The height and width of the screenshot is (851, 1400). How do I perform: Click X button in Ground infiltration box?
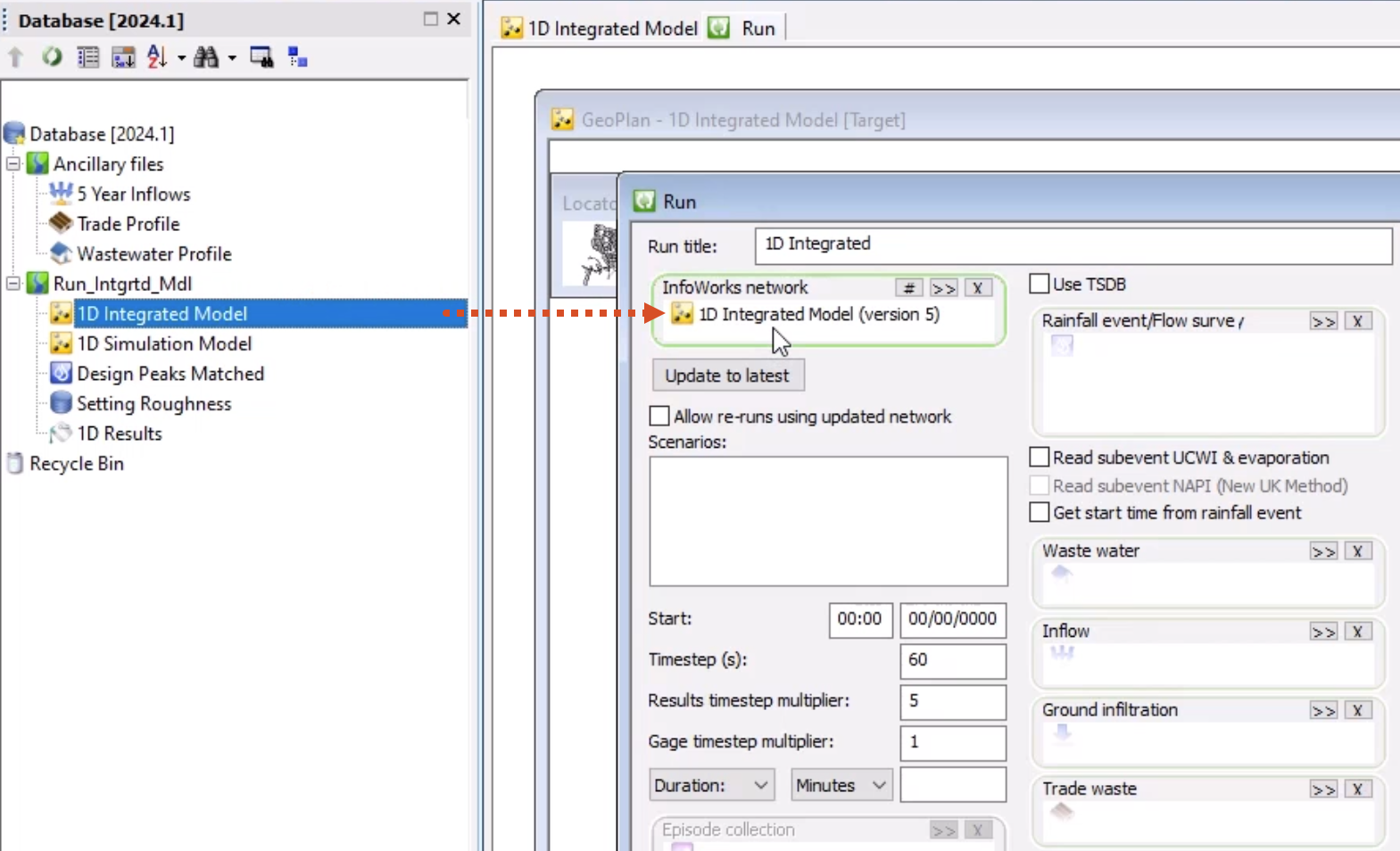[x=1358, y=710]
